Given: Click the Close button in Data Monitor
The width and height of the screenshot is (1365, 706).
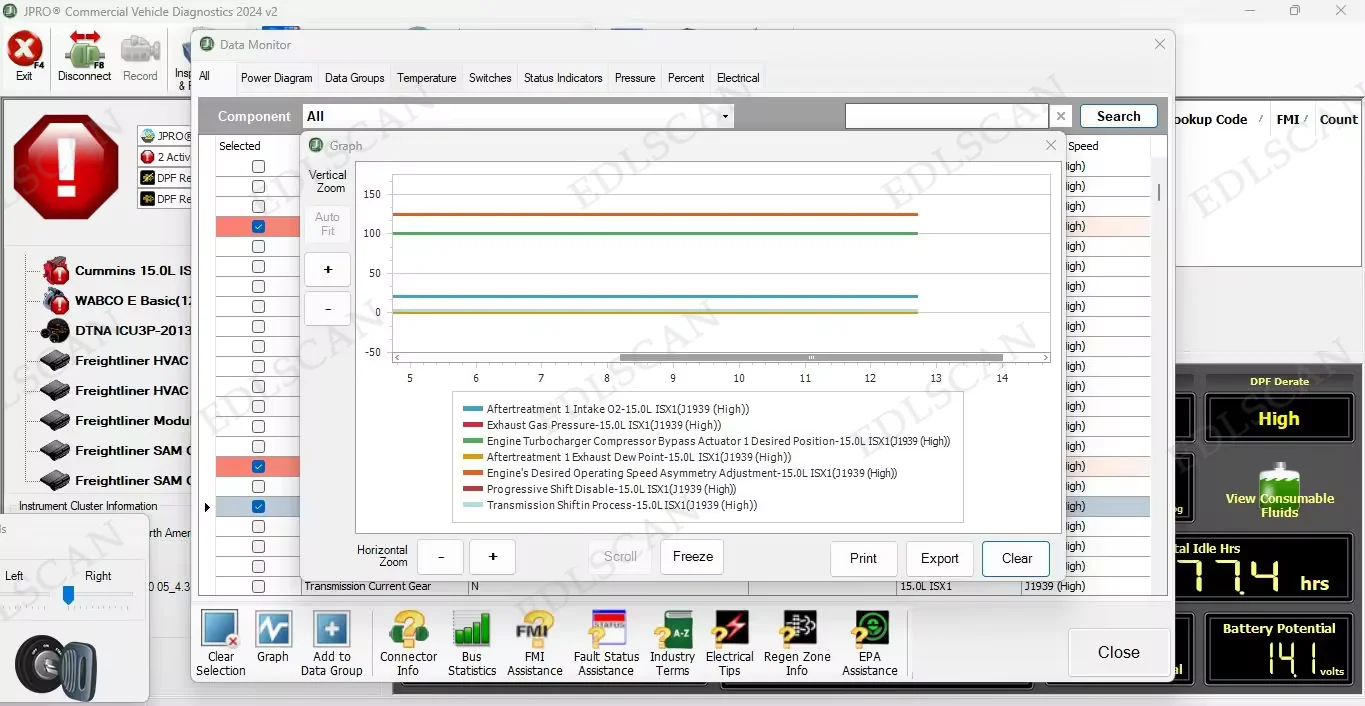Looking at the screenshot, I should [1118, 652].
